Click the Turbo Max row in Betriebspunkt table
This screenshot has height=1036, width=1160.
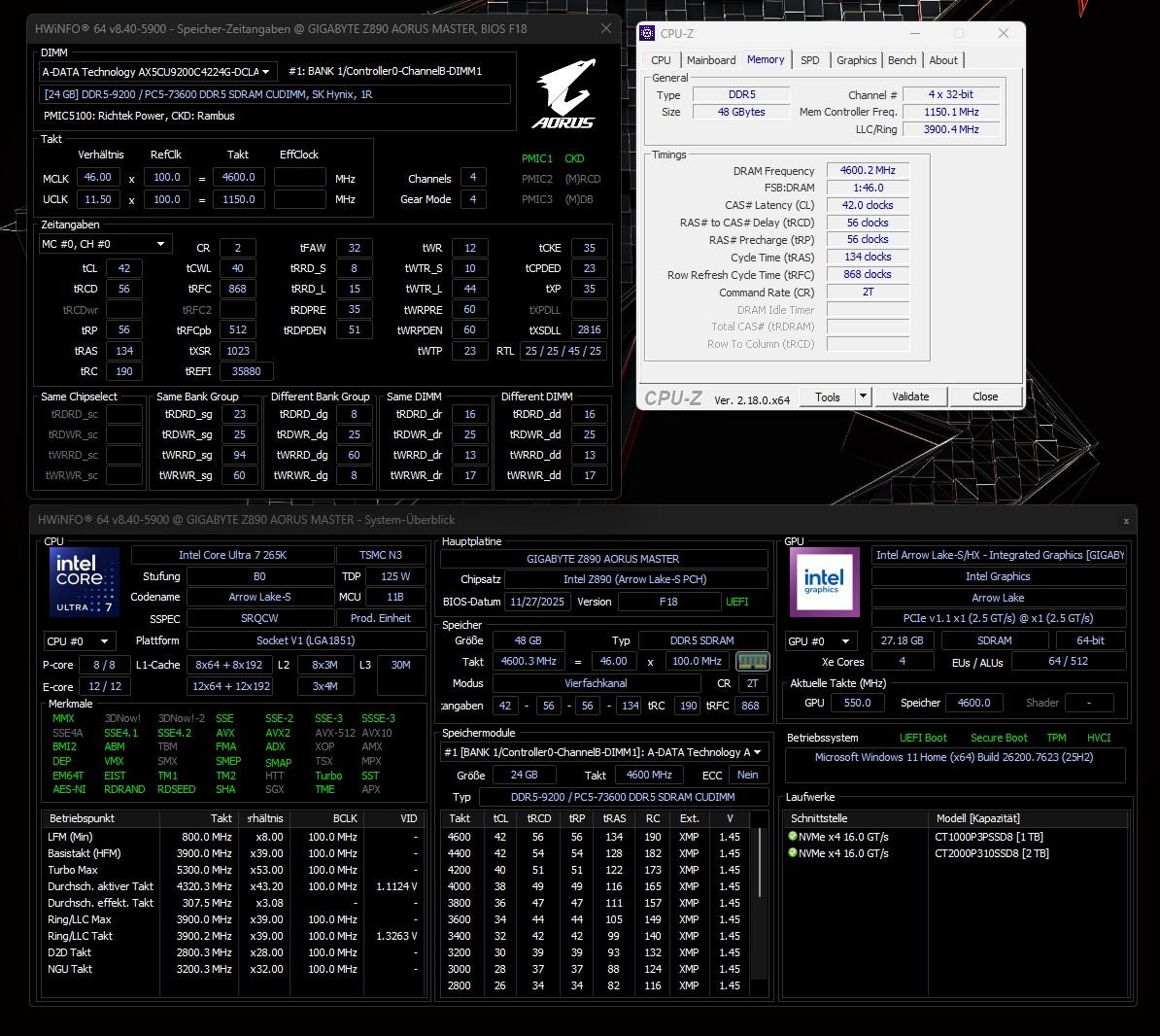click(233, 870)
